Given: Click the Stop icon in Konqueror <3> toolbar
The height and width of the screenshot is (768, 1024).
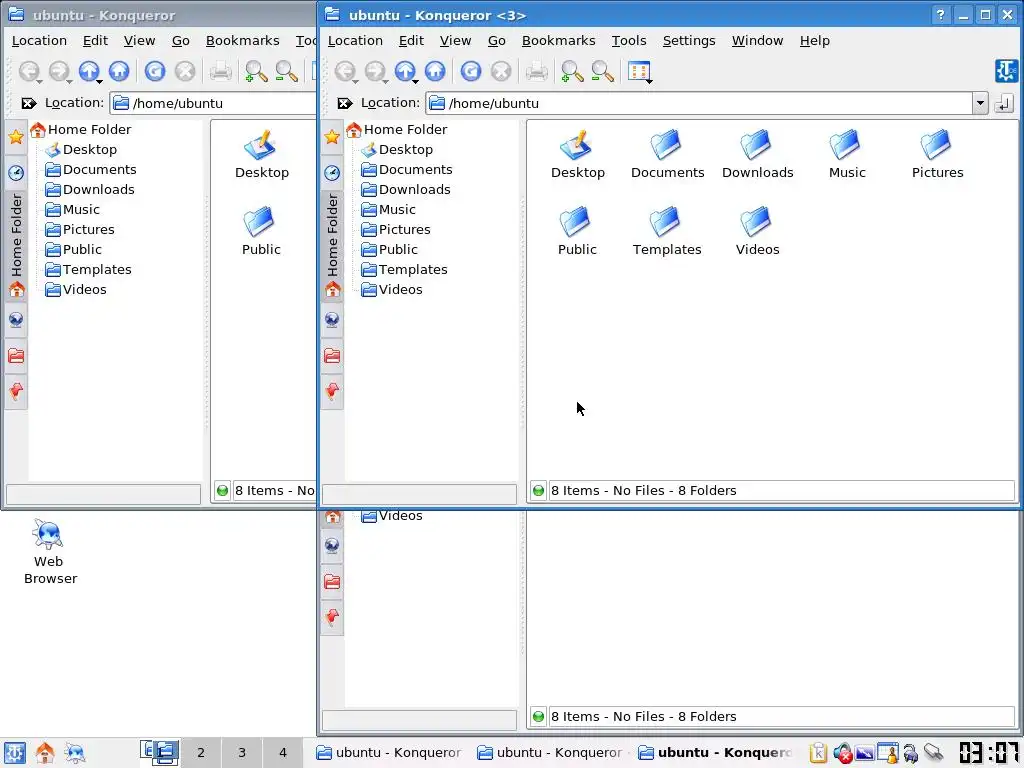Looking at the screenshot, I should (x=501, y=71).
